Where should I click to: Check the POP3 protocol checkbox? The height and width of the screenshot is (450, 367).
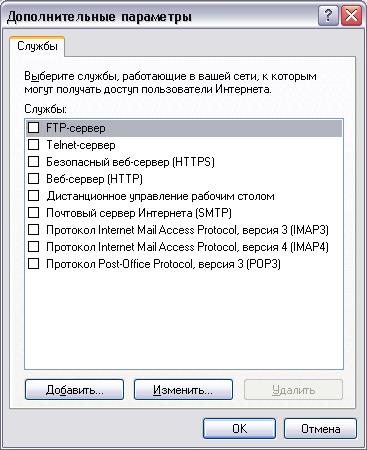(x=33, y=264)
